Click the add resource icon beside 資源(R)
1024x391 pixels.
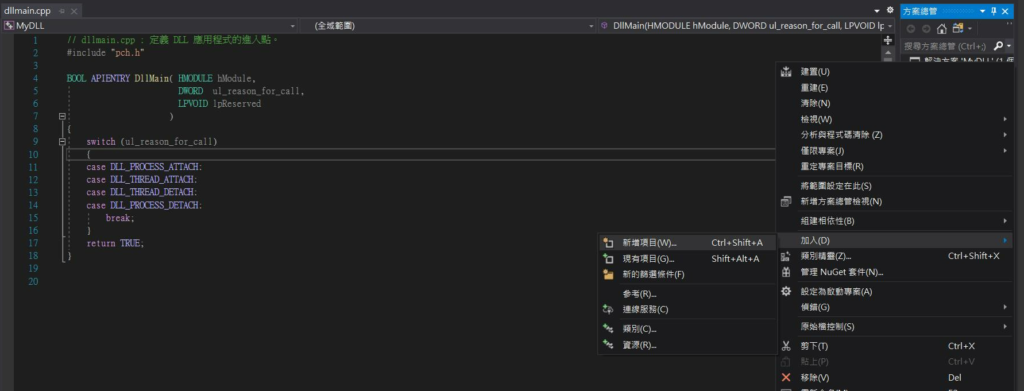pos(609,345)
